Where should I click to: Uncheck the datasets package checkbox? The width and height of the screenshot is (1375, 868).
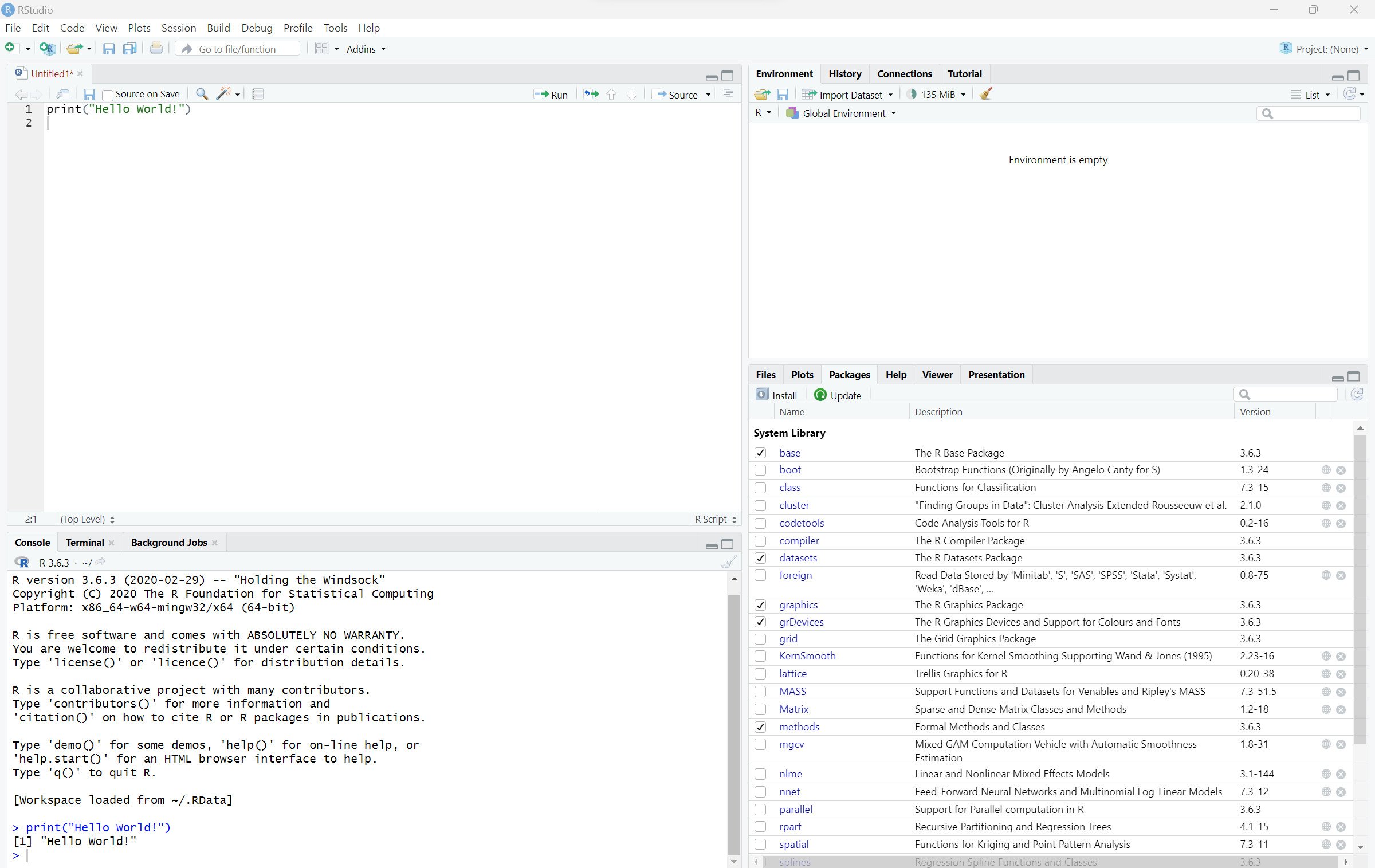[x=760, y=558]
